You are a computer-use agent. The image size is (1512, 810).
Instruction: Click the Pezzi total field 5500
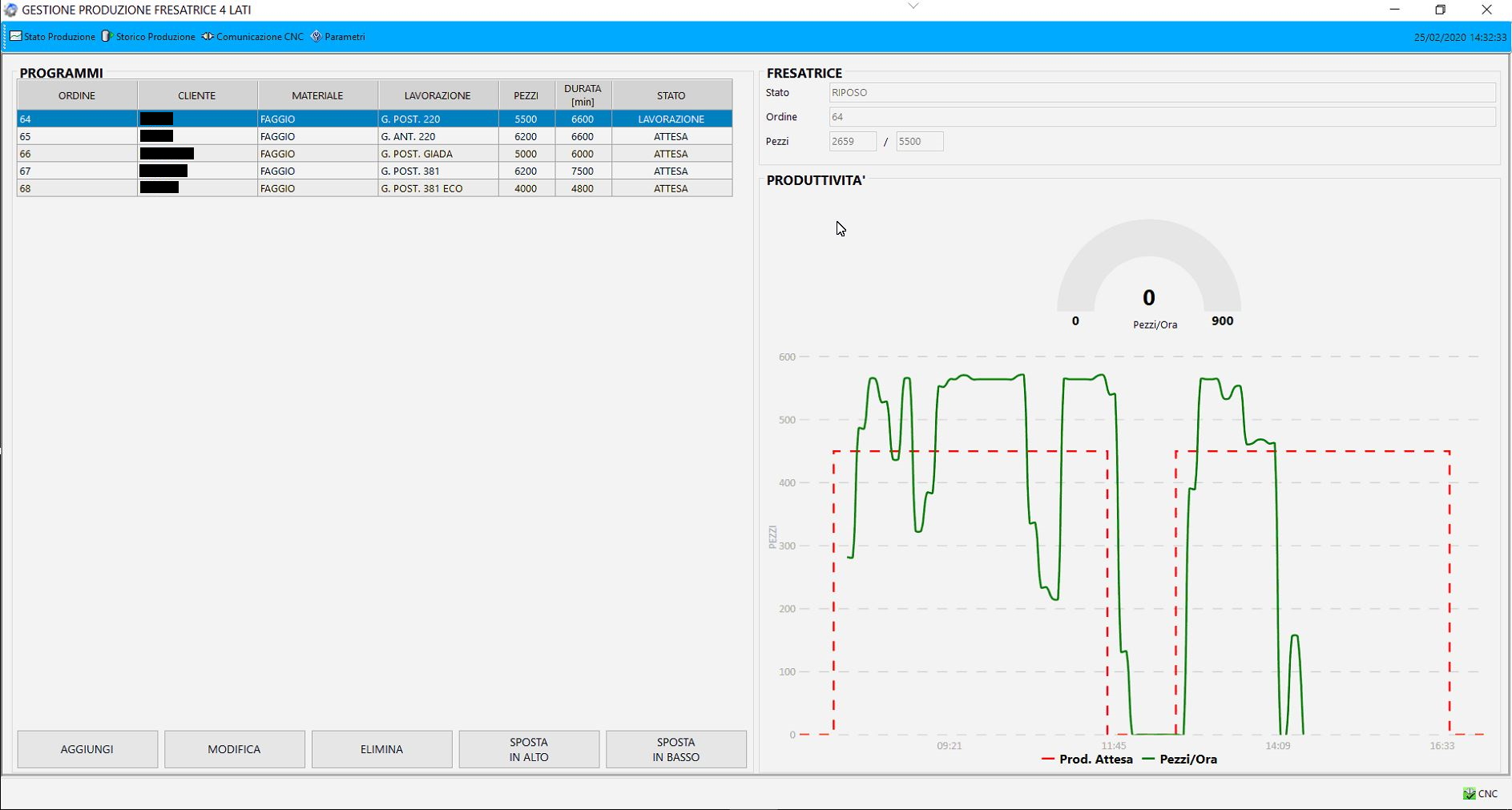919,142
